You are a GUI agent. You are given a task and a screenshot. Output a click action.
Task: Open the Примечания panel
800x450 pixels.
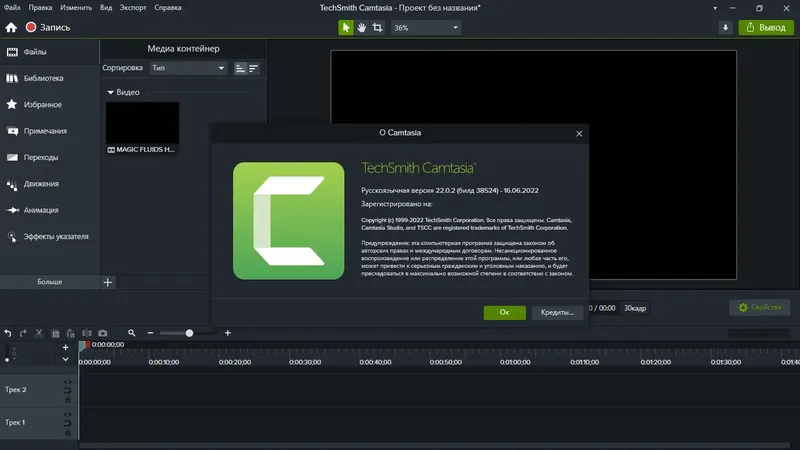click(49, 131)
